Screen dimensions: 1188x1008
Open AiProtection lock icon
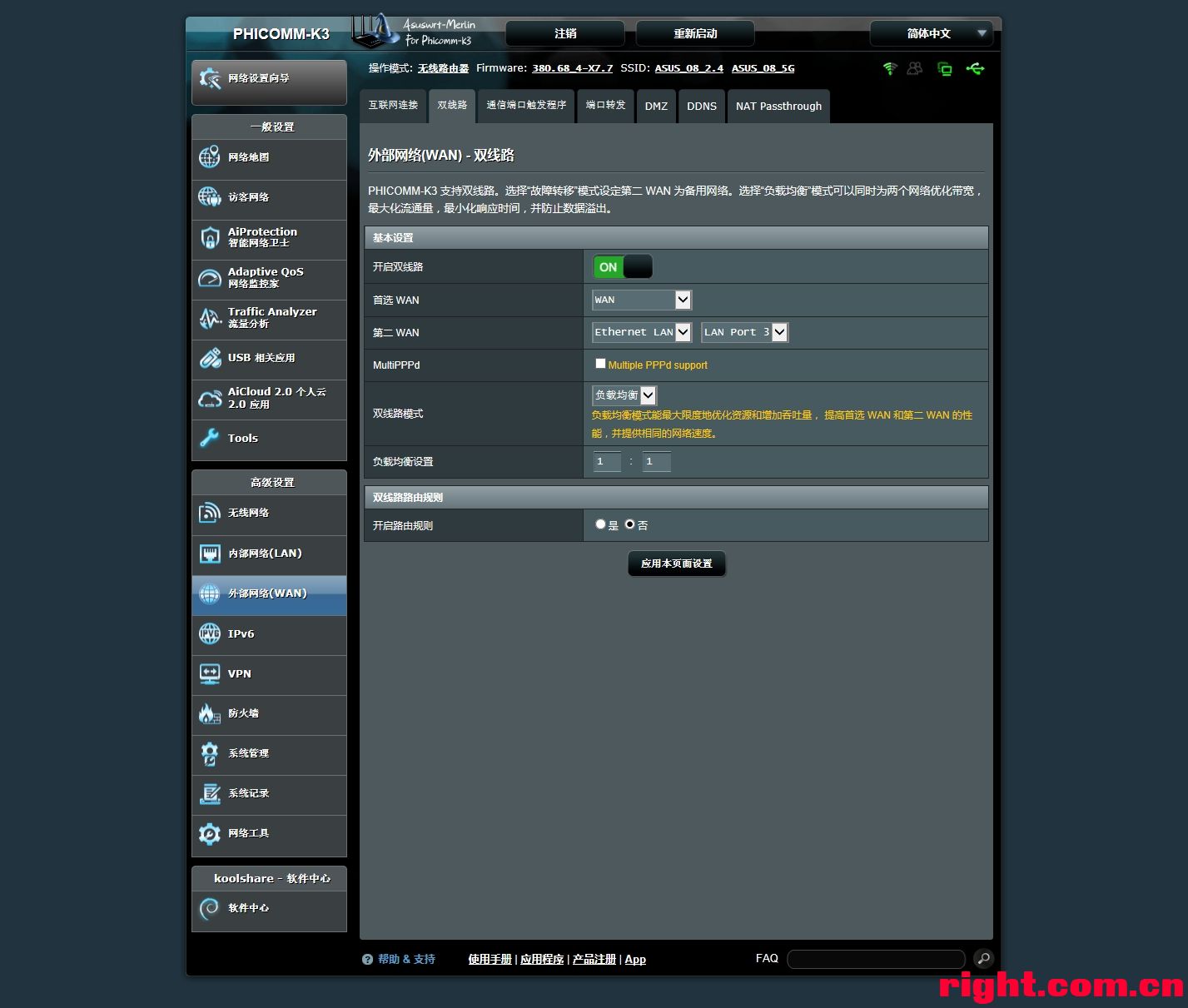coord(210,237)
